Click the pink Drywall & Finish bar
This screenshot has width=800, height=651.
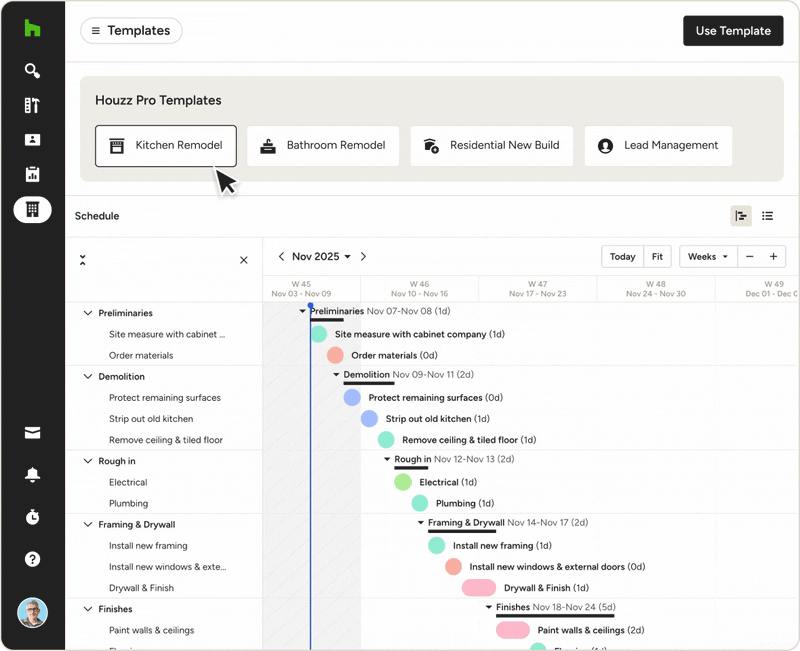click(479, 588)
